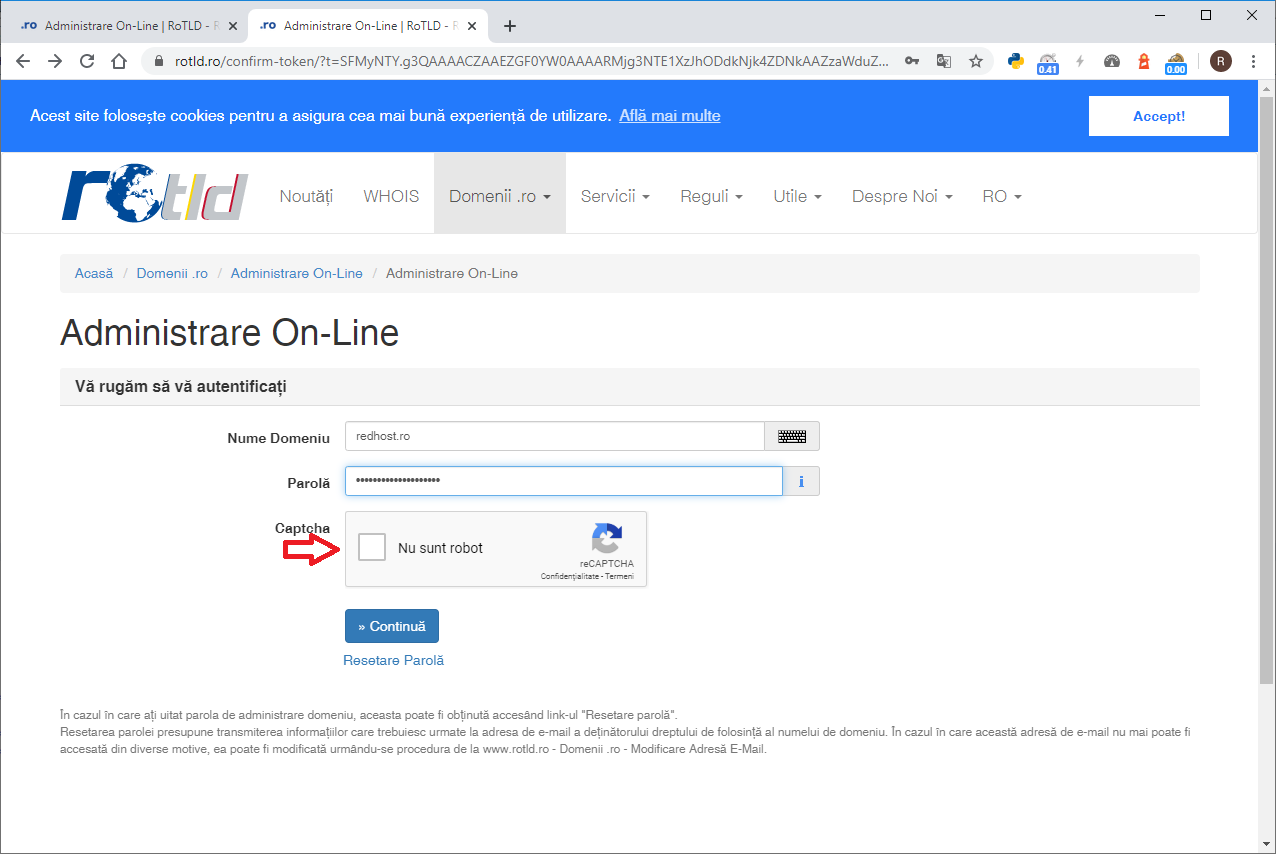The width and height of the screenshot is (1276, 854).
Task: Expand the 'Domenii .ro' dropdown menu
Action: [x=499, y=196]
